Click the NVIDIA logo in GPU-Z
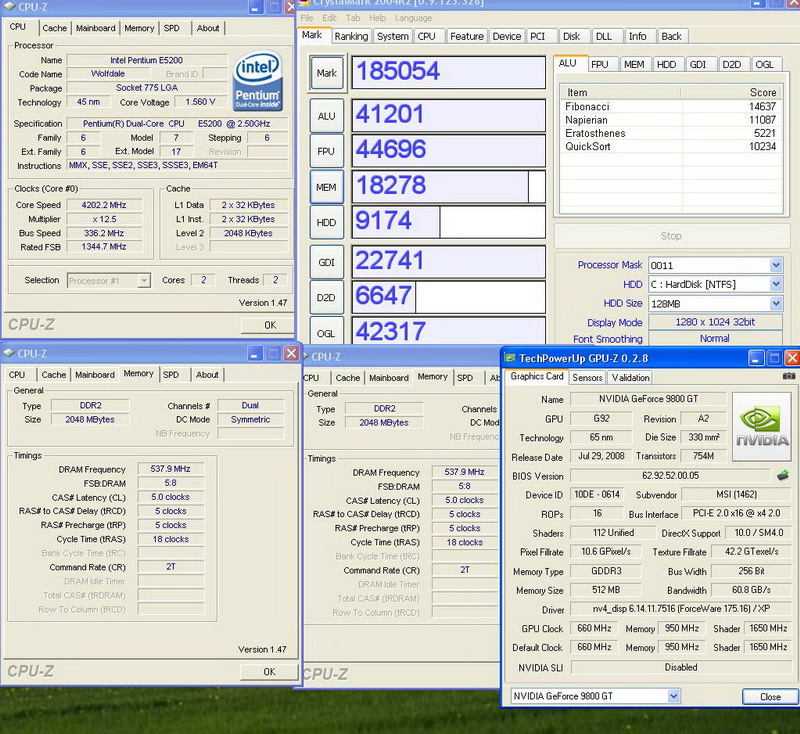 pos(762,422)
